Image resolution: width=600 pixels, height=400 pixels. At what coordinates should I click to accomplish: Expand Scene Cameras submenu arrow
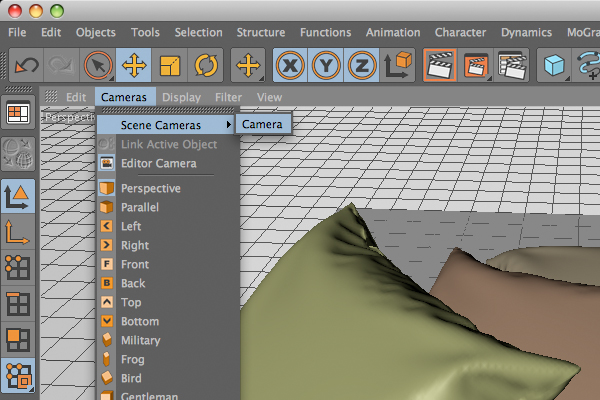tap(229, 125)
